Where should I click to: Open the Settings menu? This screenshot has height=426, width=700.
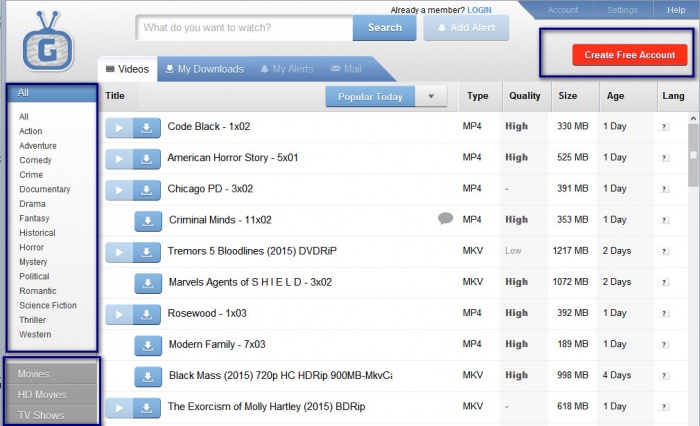click(x=622, y=10)
